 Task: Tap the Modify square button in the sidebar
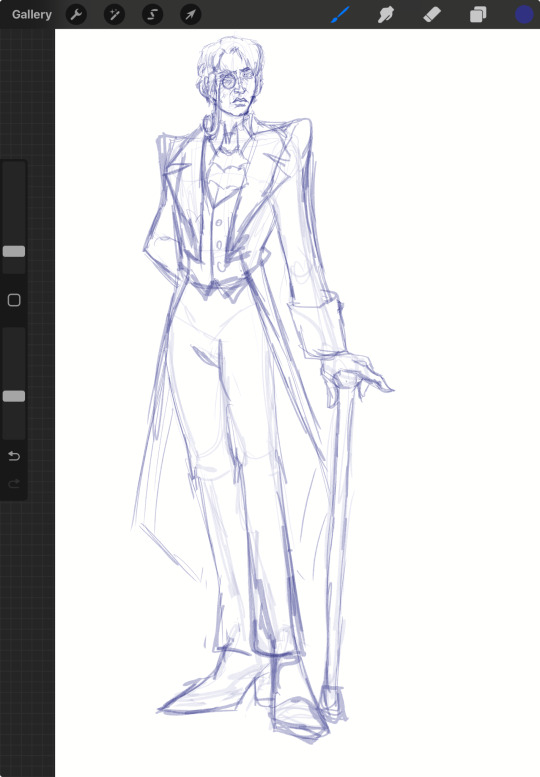click(14, 300)
